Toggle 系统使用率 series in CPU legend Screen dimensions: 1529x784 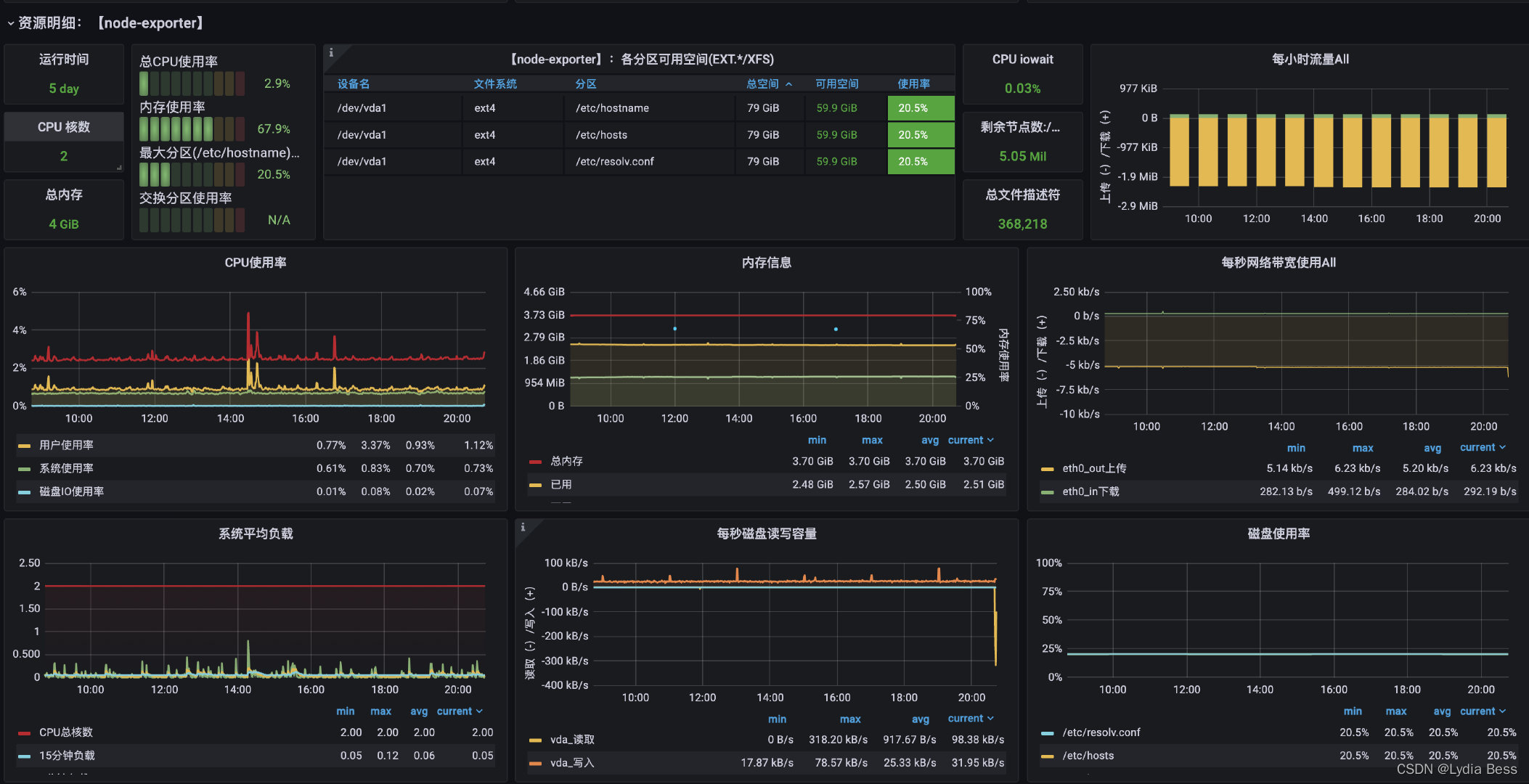pos(66,468)
